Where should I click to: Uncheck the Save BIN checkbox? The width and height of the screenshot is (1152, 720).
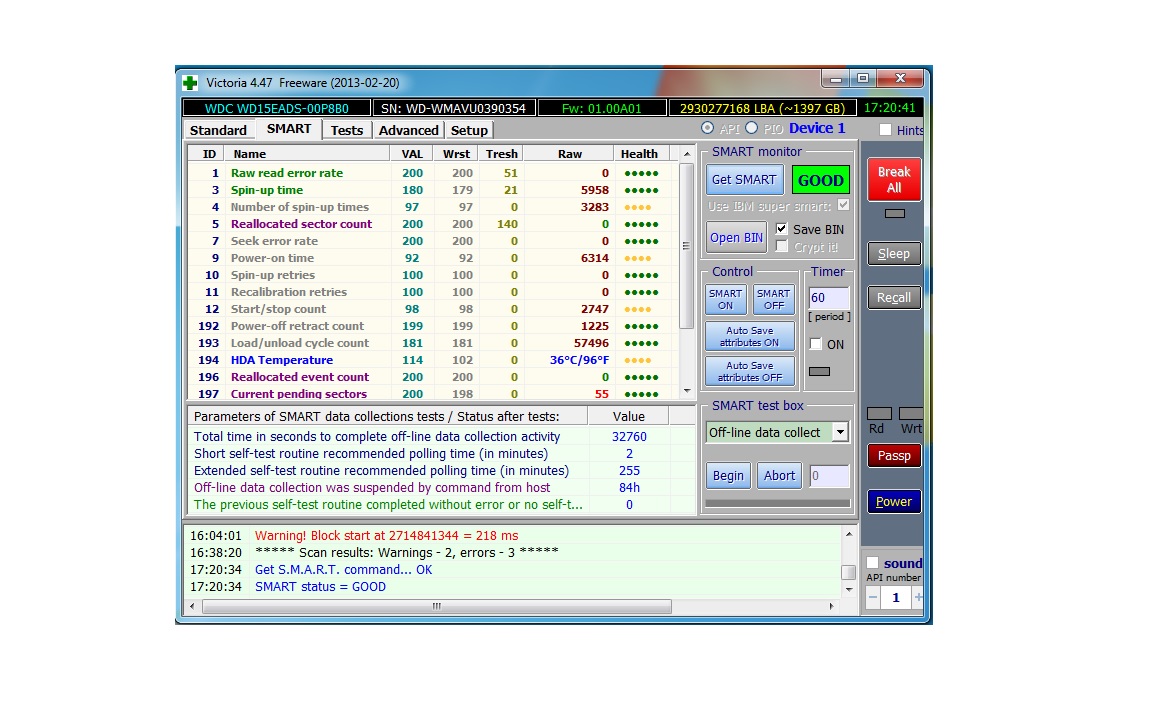click(x=782, y=229)
